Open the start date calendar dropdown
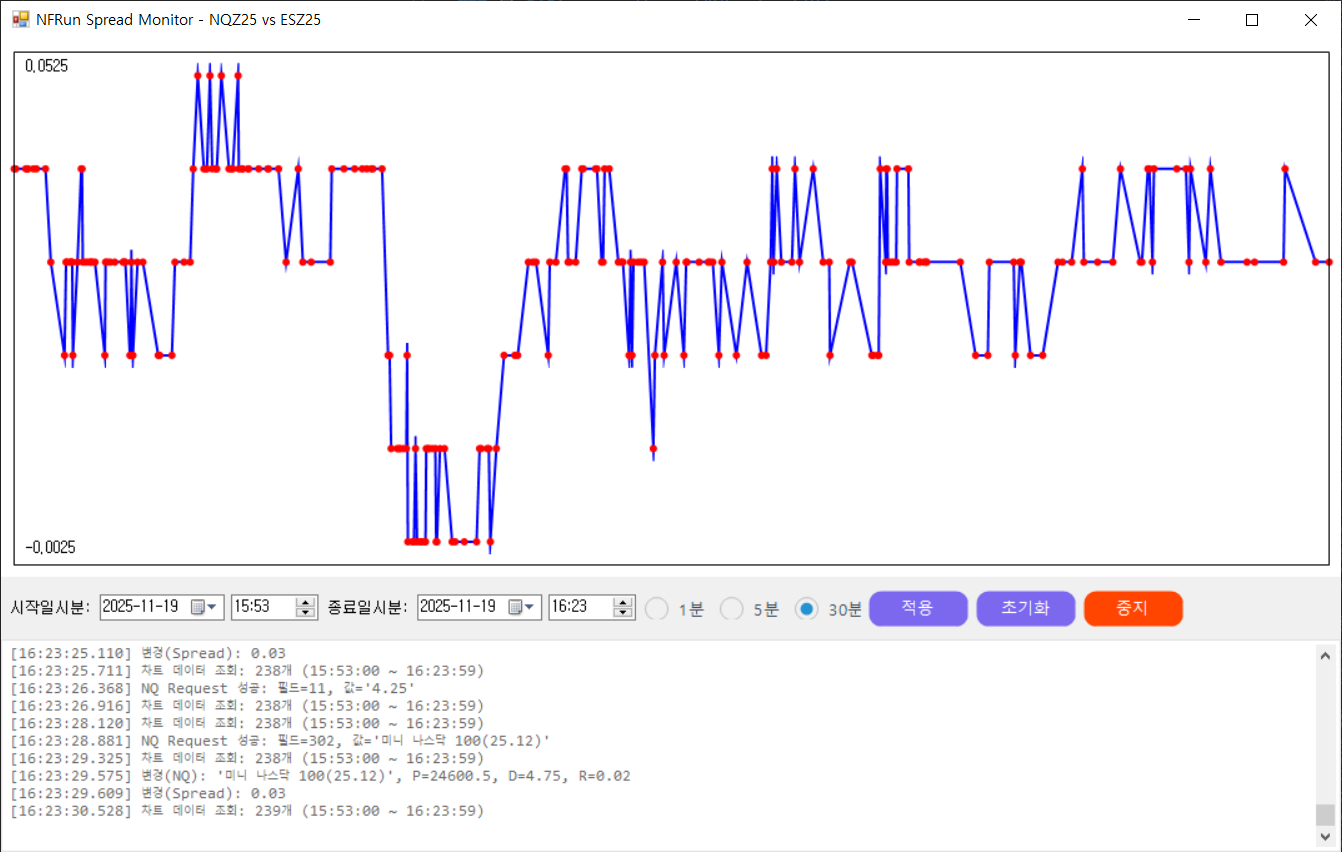1342x852 pixels. click(207, 607)
